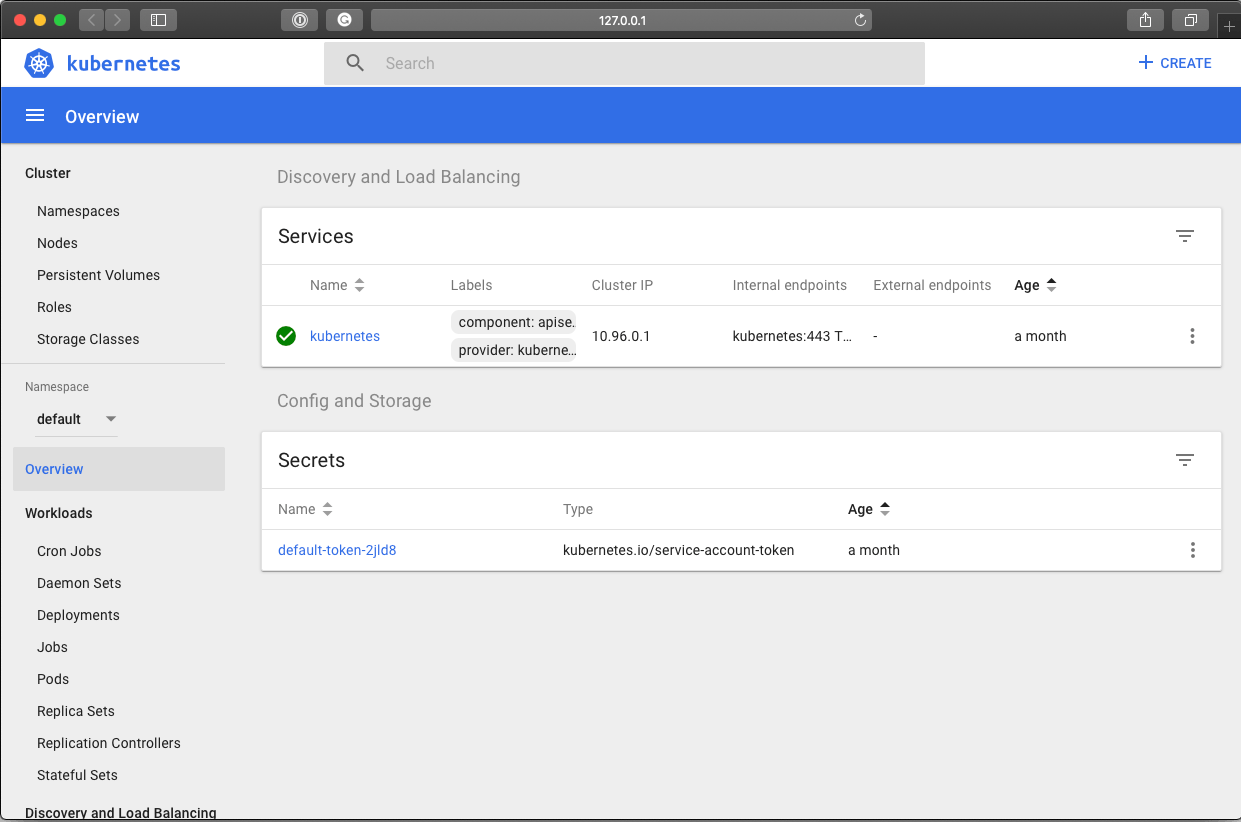1241x822 pixels.
Task: Click into the Search field
Action: pos(624,63)
